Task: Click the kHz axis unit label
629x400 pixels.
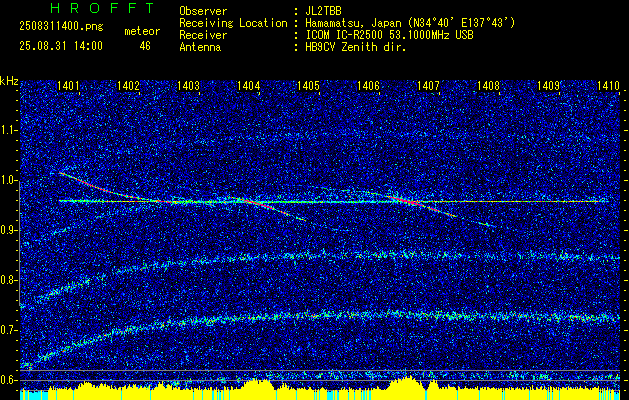Action: (x=9, y=81)
